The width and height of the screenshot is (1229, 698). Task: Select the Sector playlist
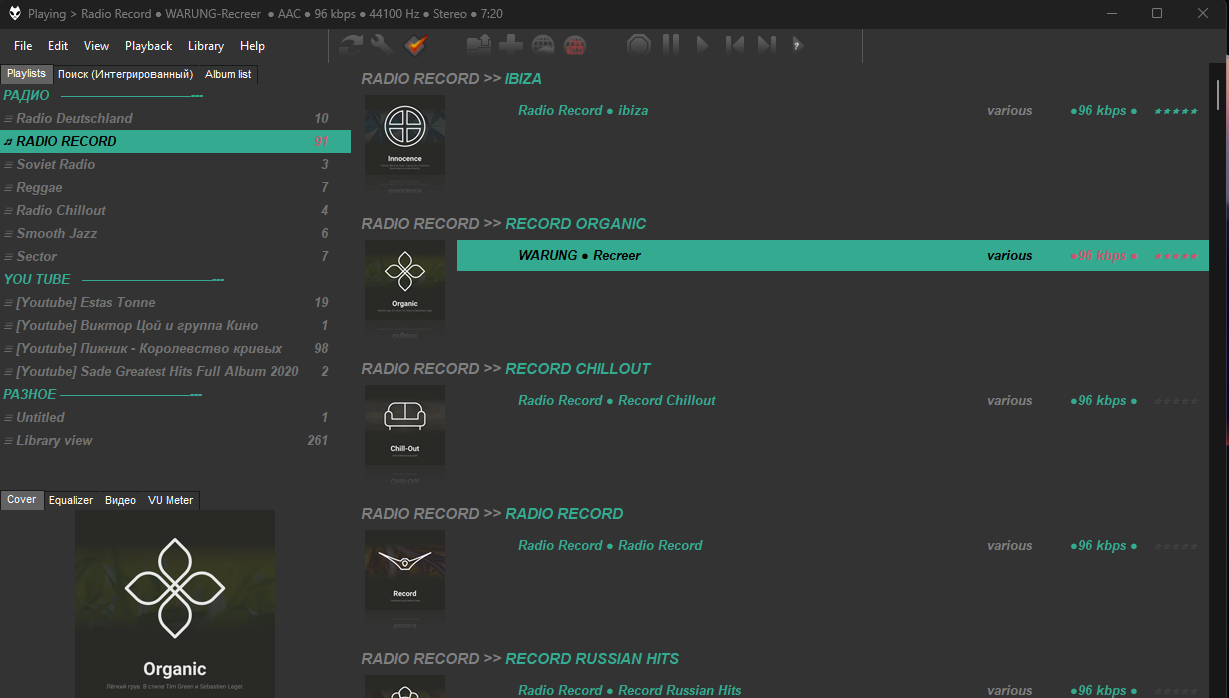(x=175, y=256)
